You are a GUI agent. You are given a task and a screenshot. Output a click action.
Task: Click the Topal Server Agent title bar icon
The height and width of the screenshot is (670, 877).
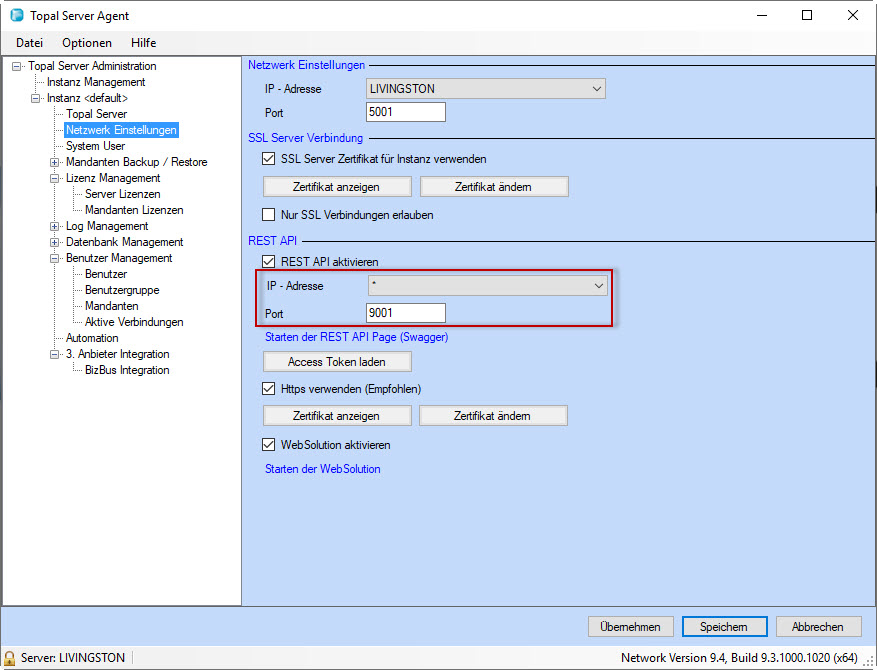[x=16, y=16]
